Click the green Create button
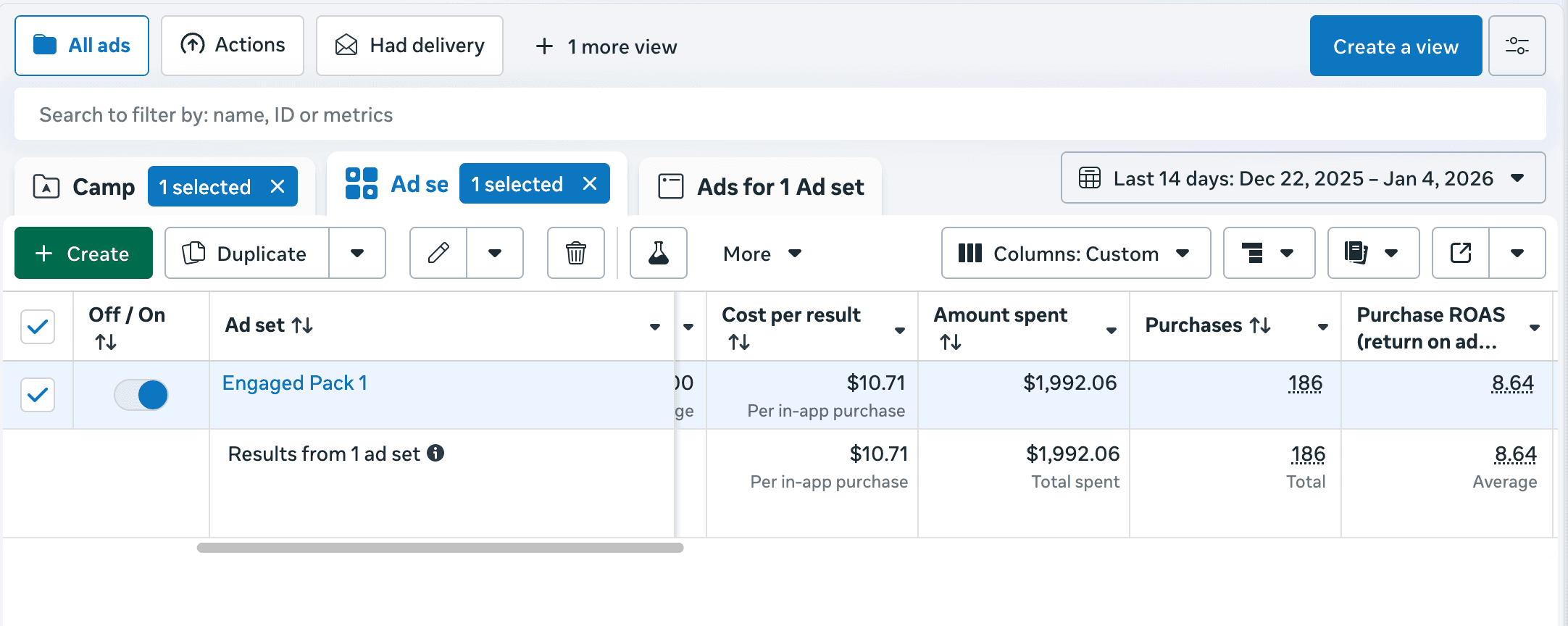The image size is (1568, 626). click(x=83, y=253)
